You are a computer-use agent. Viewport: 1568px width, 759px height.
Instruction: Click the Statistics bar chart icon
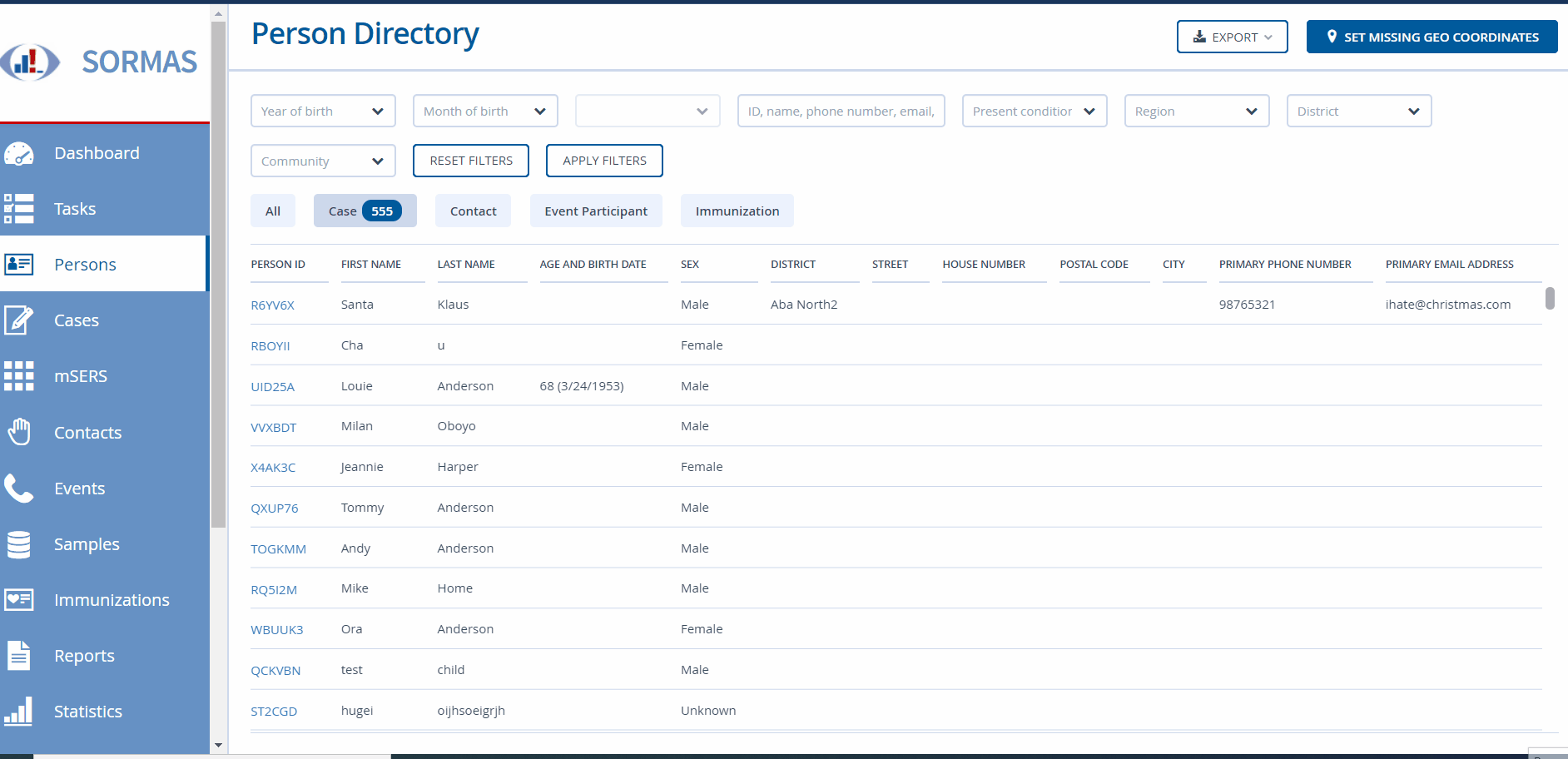point(18,712)
